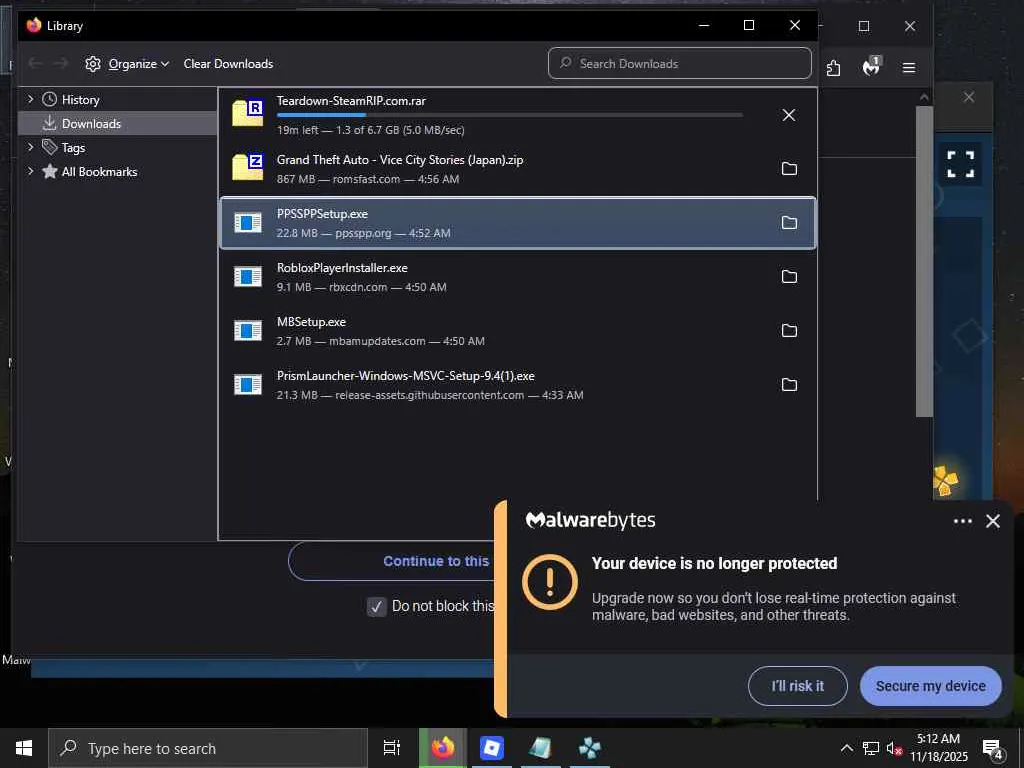Image resolution: width=1024 pixels, height=768 pixels.
Task: Click the browser page vertical scrollbar
Action: 923,261
